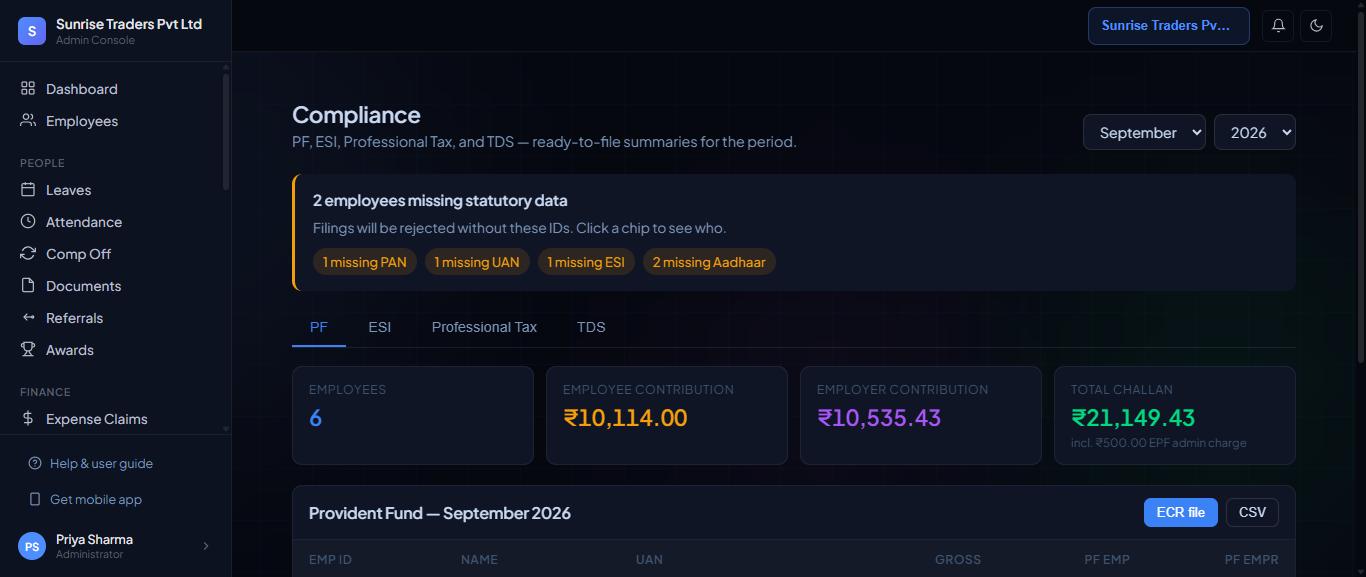Open Attendance clock icon
Viewport: 1366px width, 577px height.
coord(28,222)
